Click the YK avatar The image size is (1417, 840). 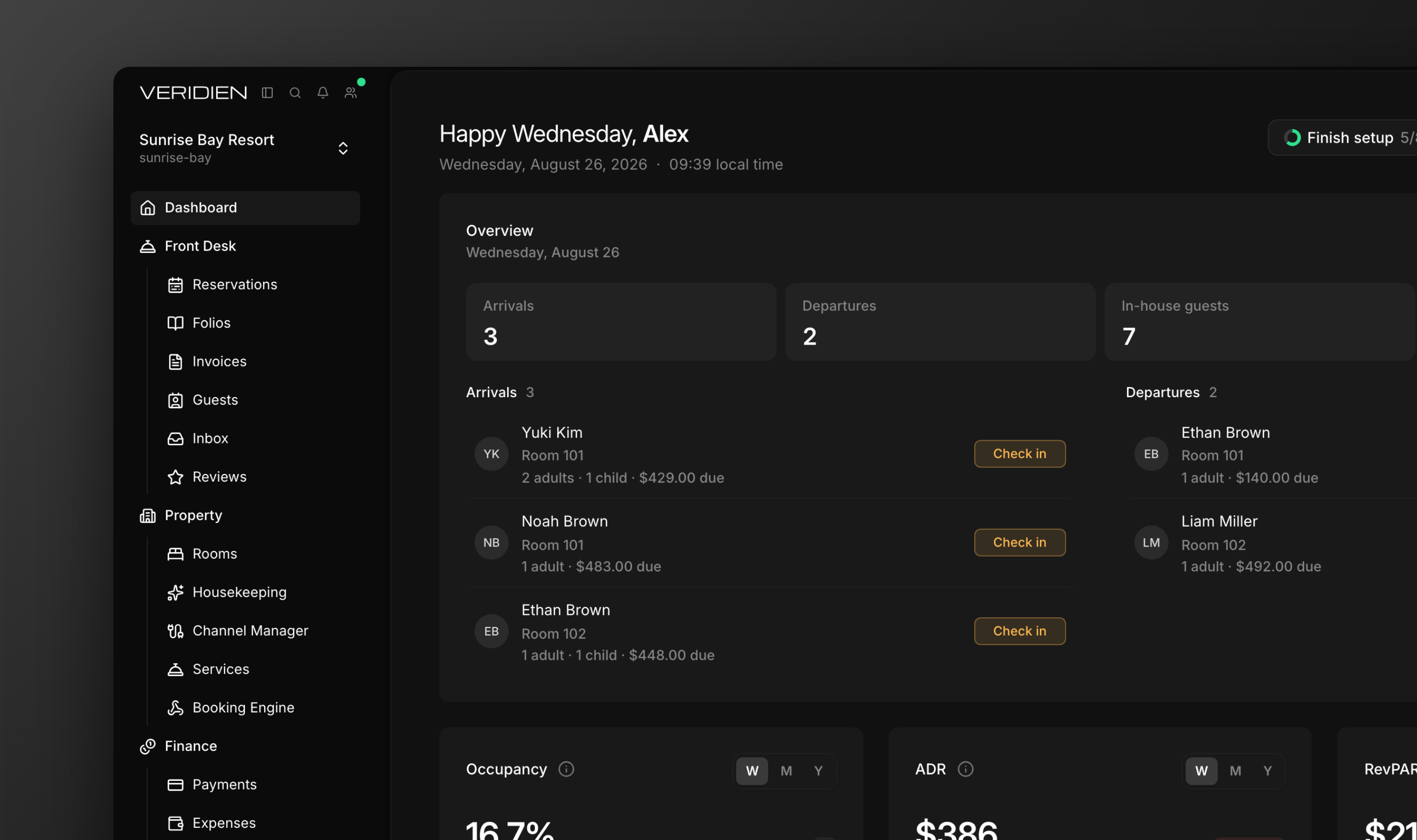tap(491, 454)
